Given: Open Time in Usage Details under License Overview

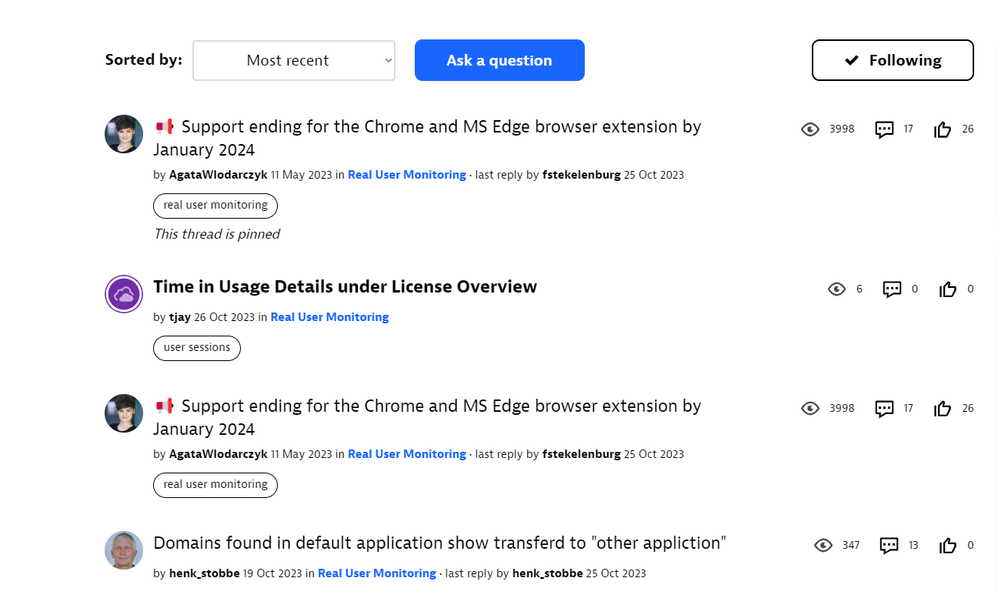Looking at the screenshot, I should (x=345, y=287).
